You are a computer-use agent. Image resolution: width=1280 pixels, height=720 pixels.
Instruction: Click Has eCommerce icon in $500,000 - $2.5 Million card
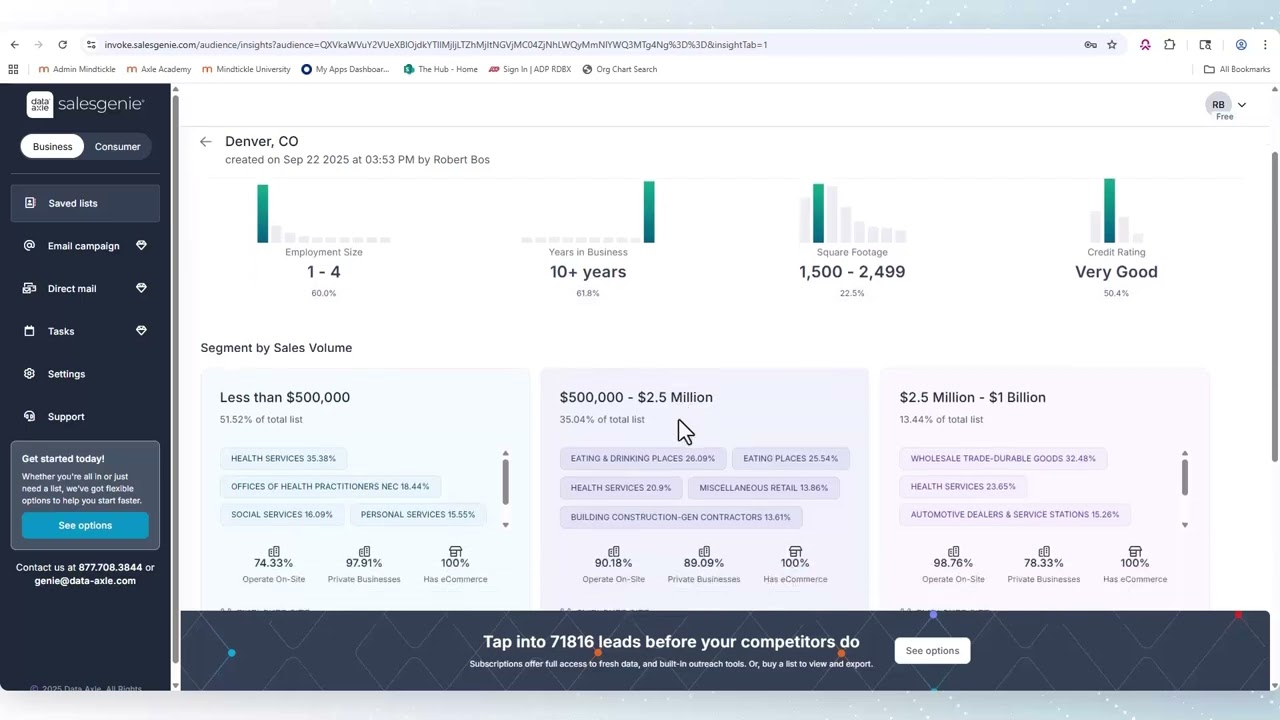point(795,551)
